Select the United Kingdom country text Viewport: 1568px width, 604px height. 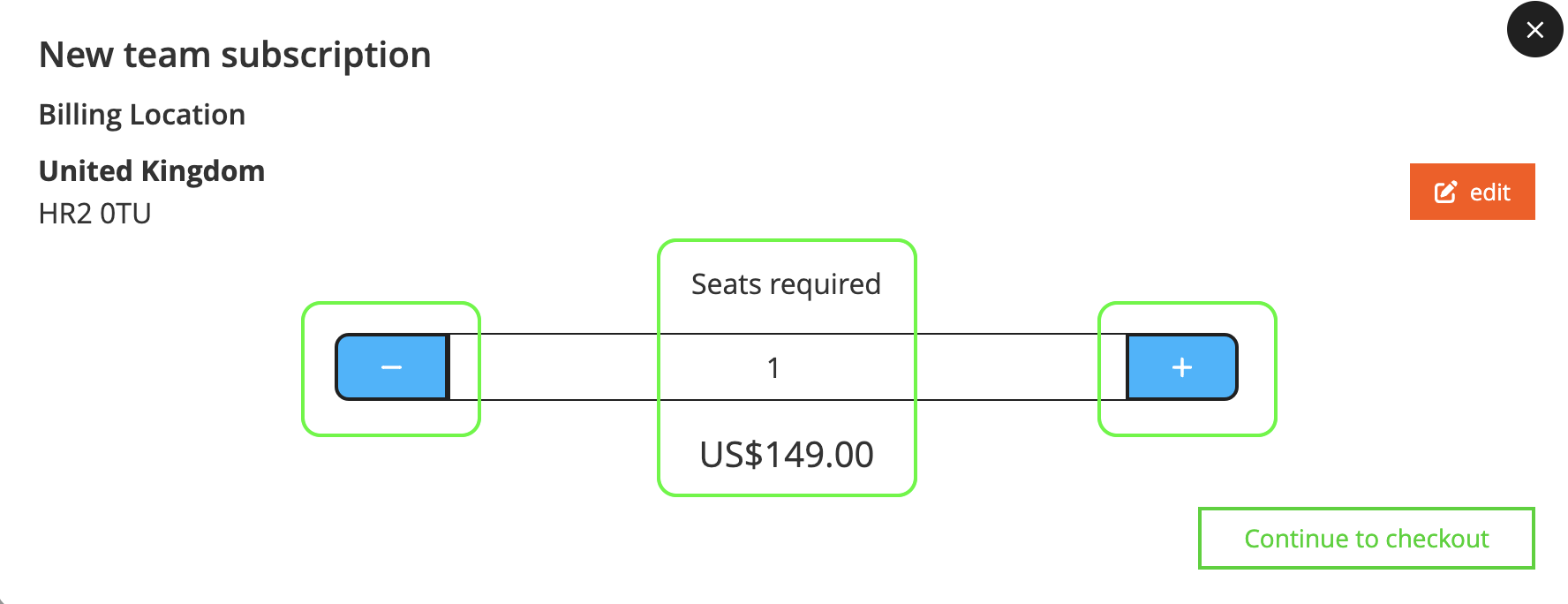coord(152,171)
